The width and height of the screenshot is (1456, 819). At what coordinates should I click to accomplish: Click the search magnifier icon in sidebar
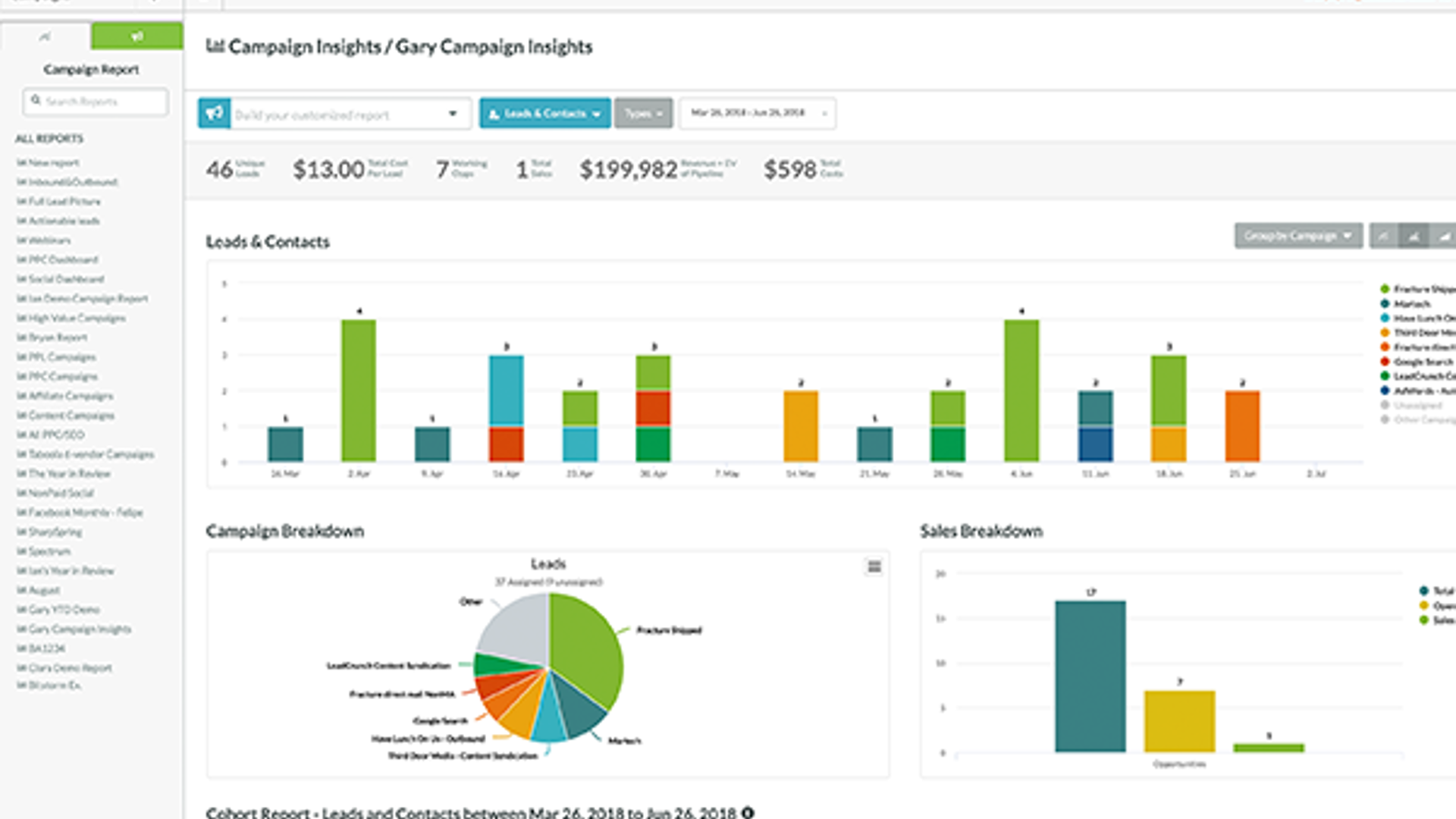tap(36, 100)
